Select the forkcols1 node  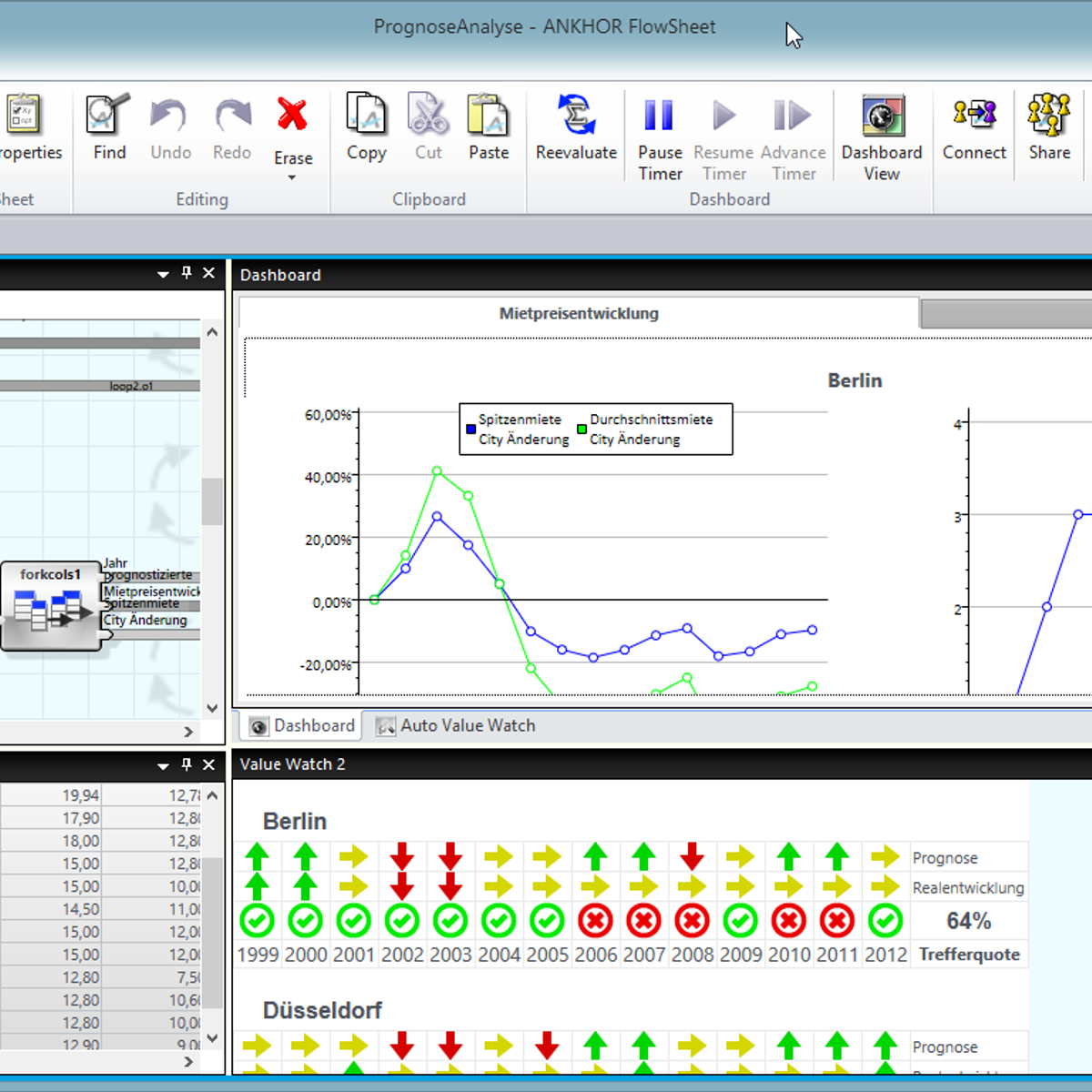click(x=51, y=605)
